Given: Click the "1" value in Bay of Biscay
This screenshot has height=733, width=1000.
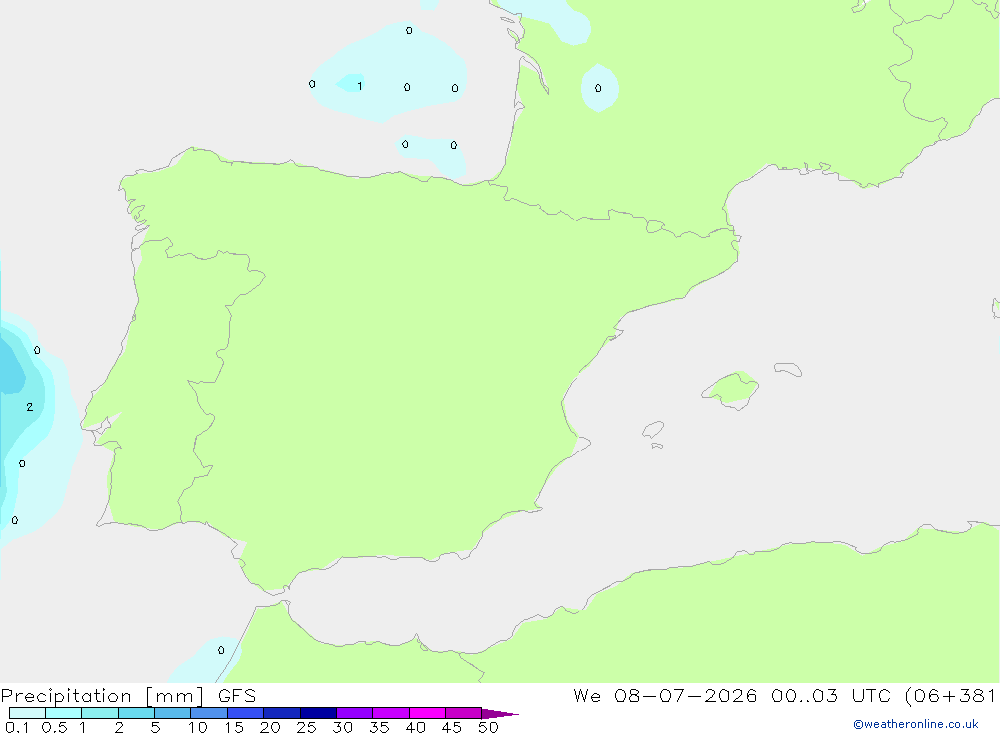Looking at the screenshot, I should [360, 86].
